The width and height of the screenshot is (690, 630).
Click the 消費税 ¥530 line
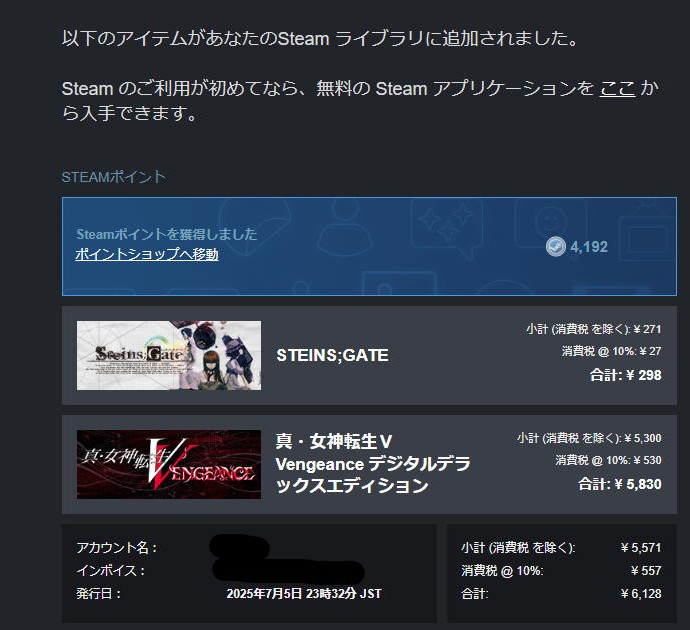(608, 460)
